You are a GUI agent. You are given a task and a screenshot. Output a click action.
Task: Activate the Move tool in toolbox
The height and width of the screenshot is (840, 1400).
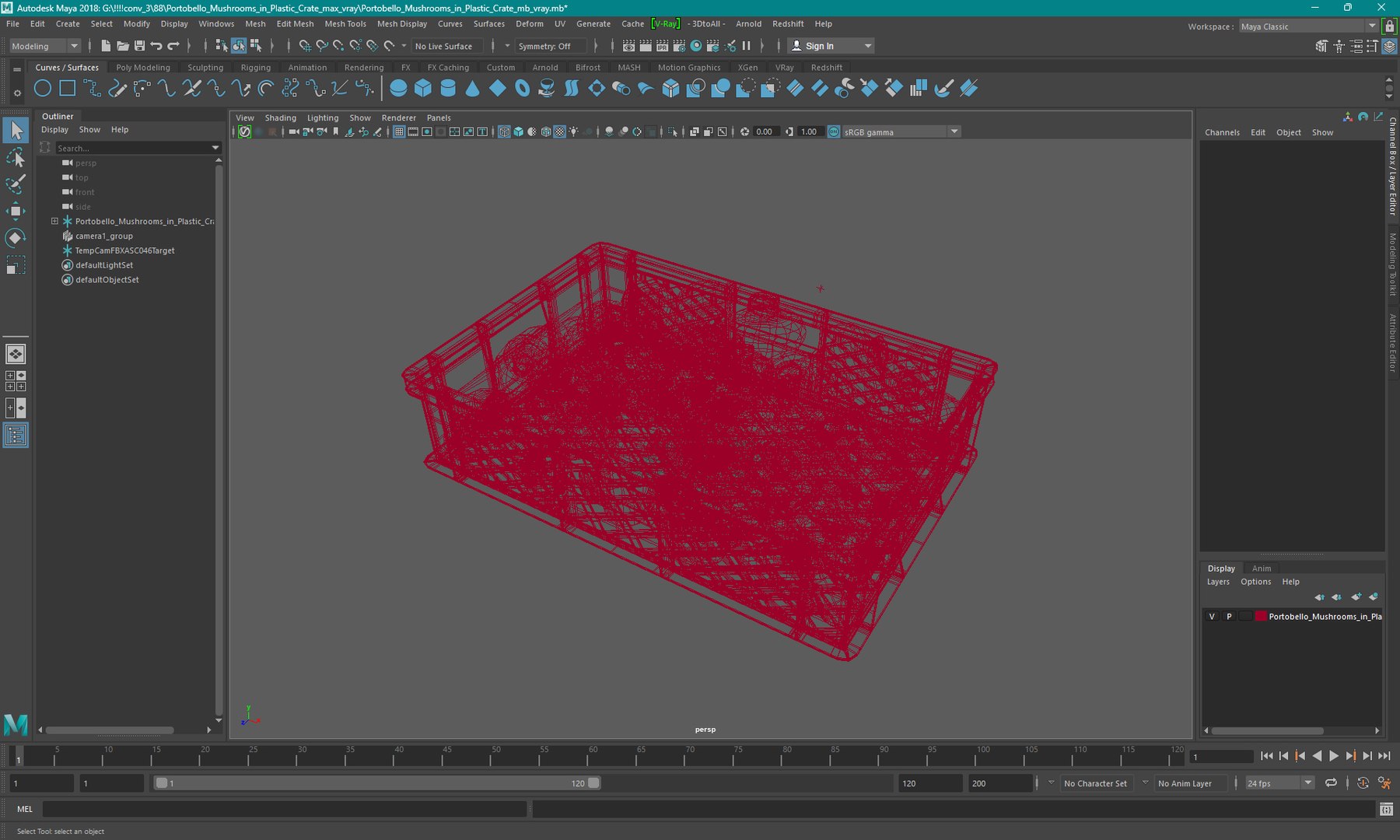tap(16, 211)
